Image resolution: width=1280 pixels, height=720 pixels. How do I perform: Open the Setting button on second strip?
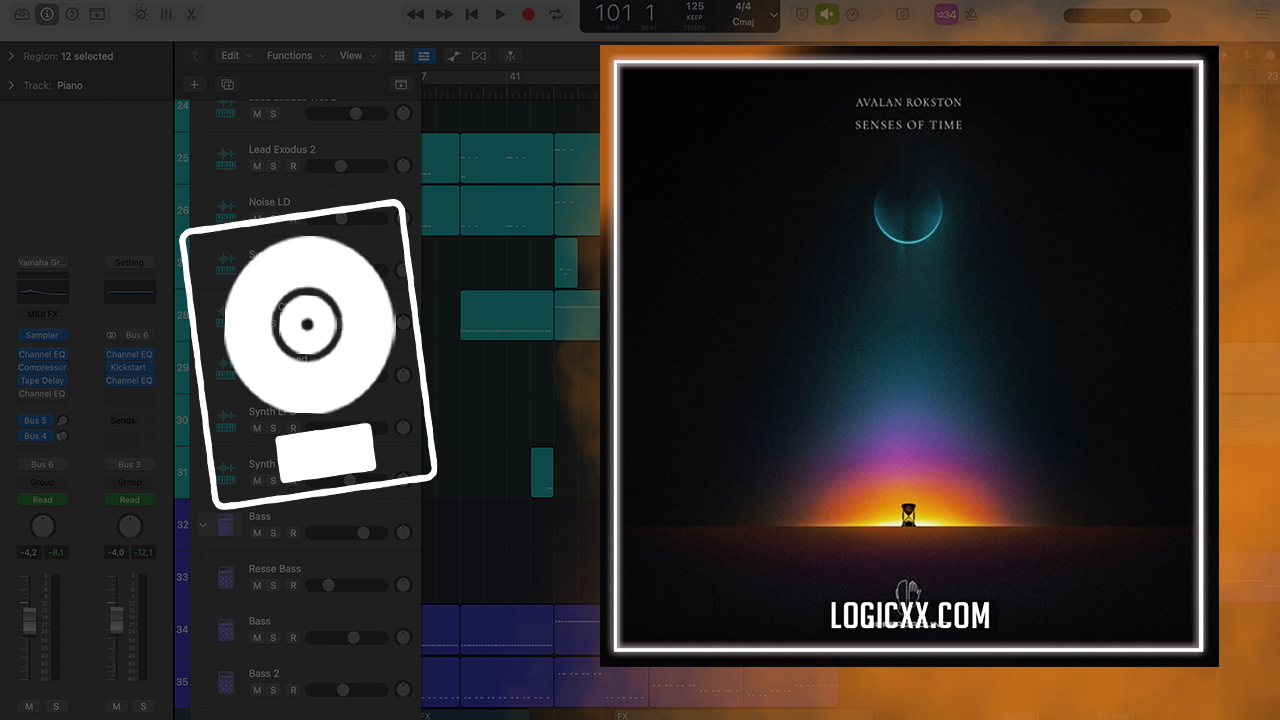[129, 263]
